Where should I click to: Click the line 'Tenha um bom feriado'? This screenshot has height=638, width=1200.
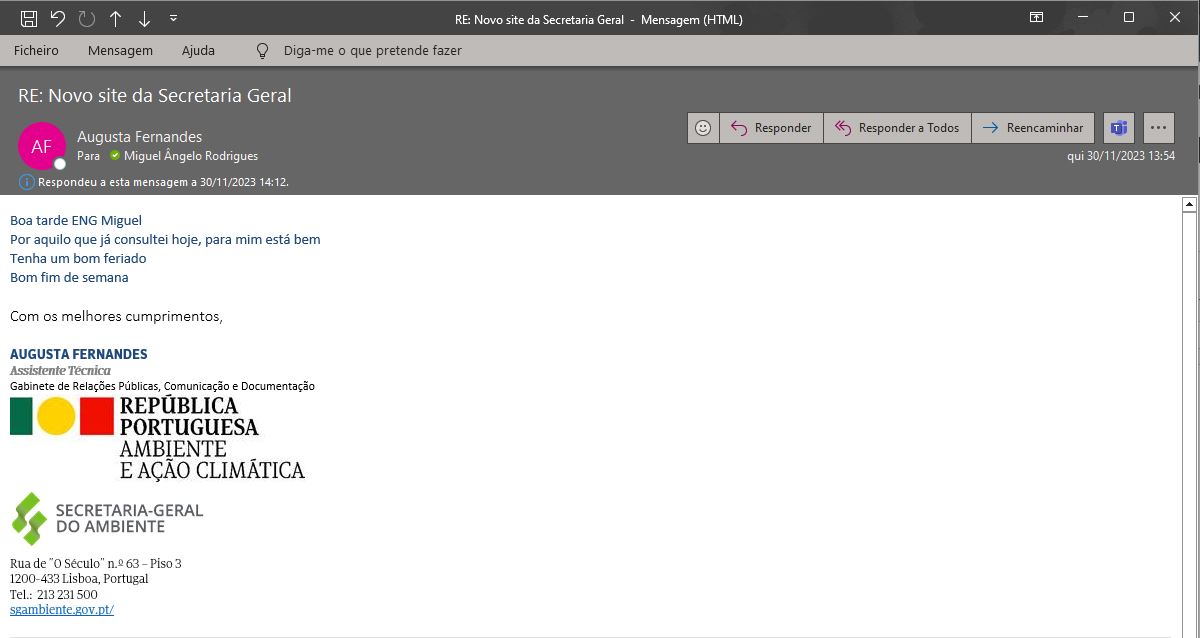(x=78, y=258)
